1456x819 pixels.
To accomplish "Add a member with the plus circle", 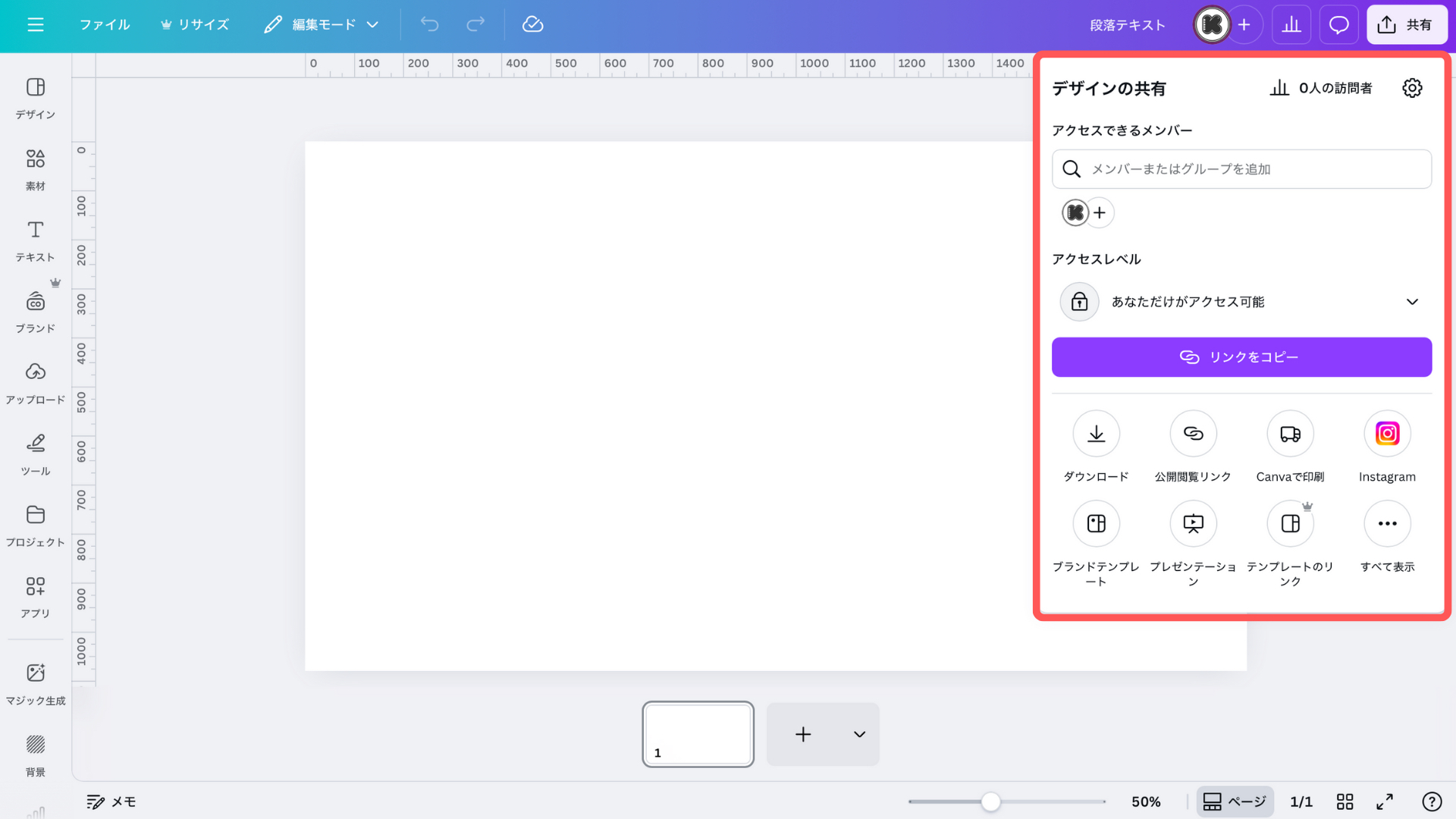I will (1100, 213).
